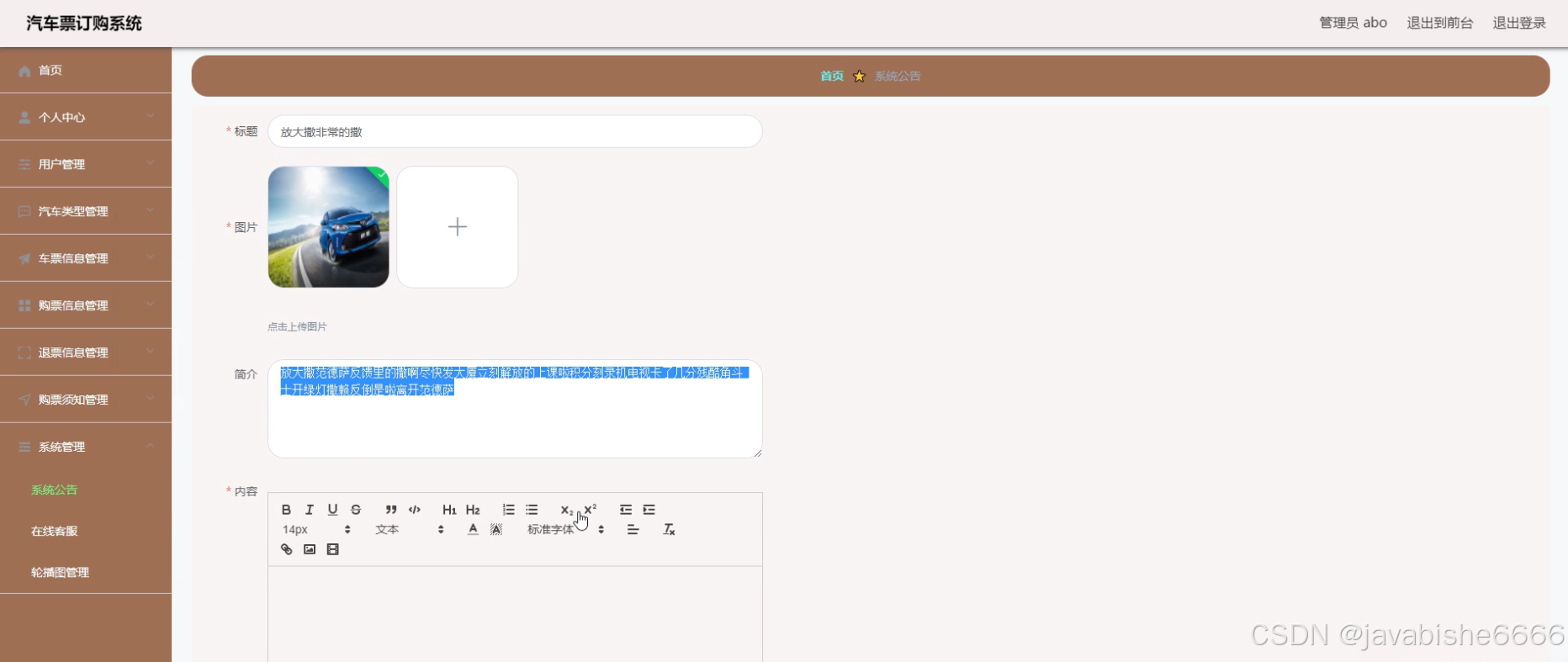This screenshot has height=662, width=1568.
Task: Apply Heading 2 (H2) format
Action: (x=473, y=510)
